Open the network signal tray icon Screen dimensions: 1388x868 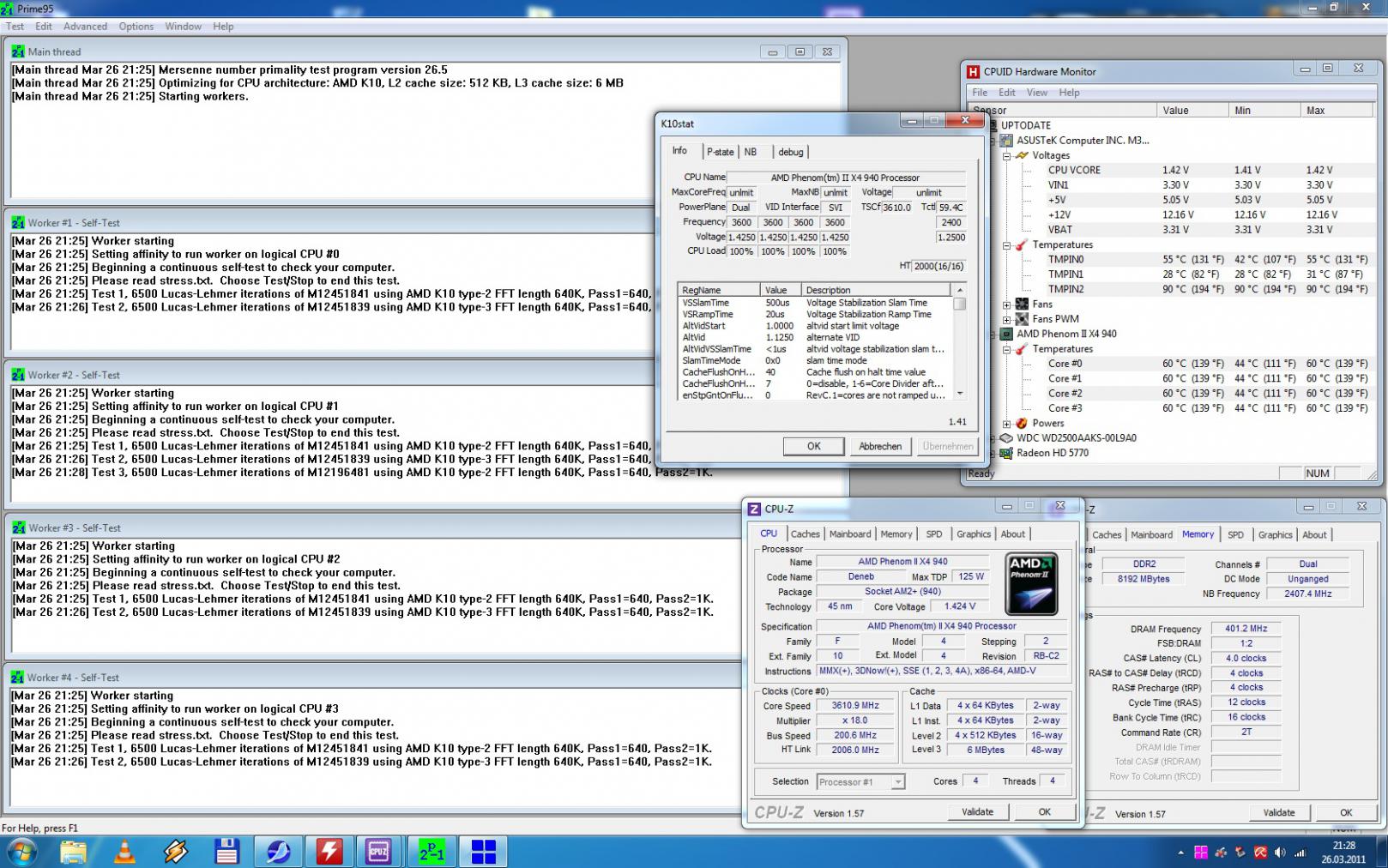(x=1300, y=853)
